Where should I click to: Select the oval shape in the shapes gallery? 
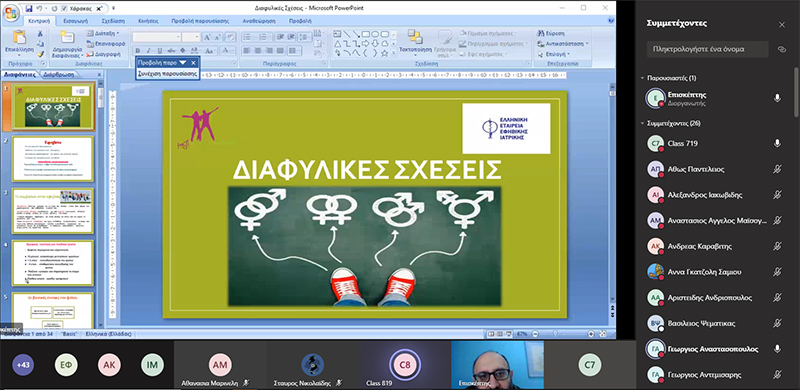coord(375,34)
